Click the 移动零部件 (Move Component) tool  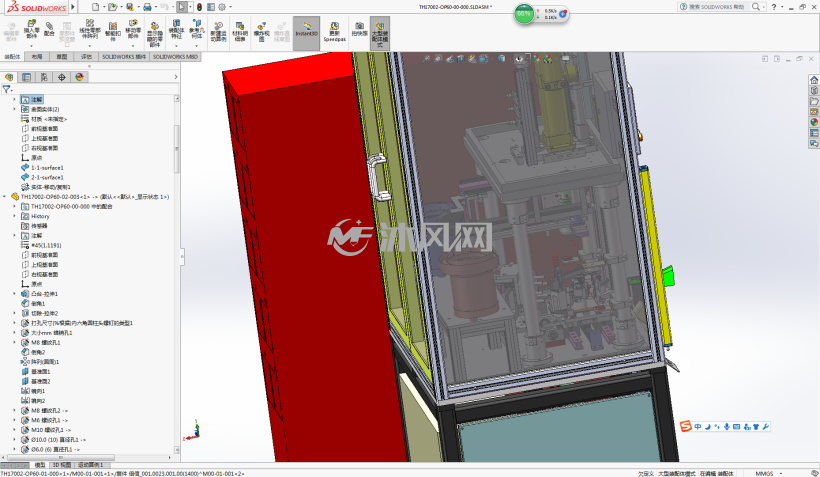(x=133, y=29)
